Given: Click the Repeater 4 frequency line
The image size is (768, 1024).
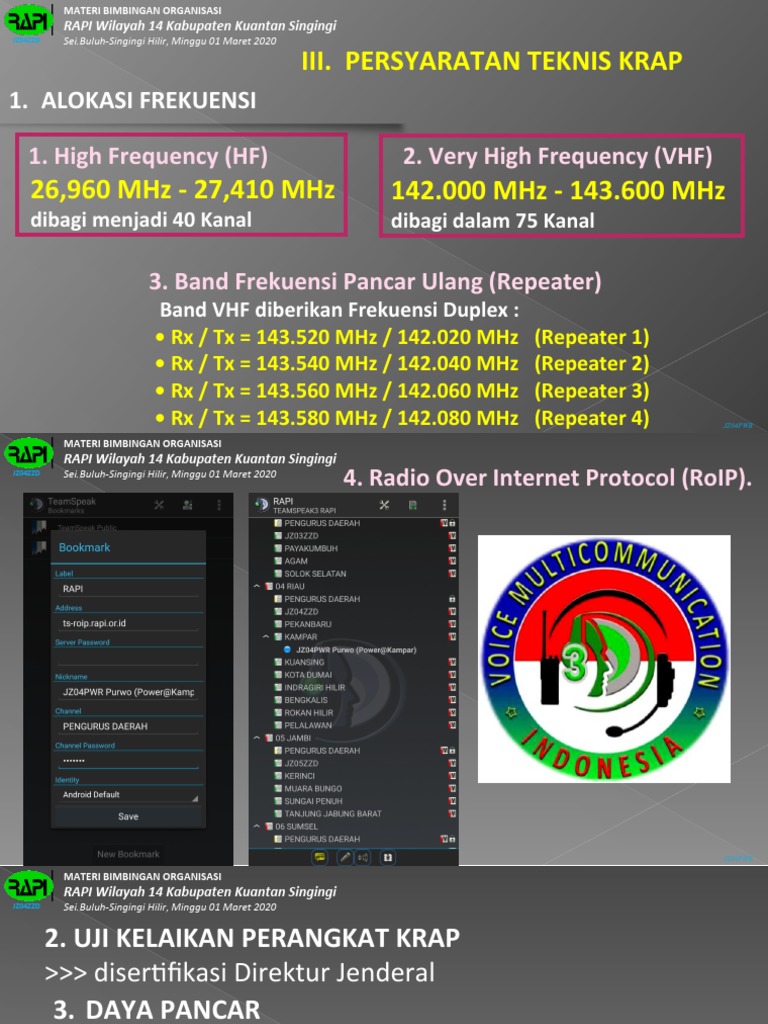Looking at the screenshot, I should [x=402, y=418].
